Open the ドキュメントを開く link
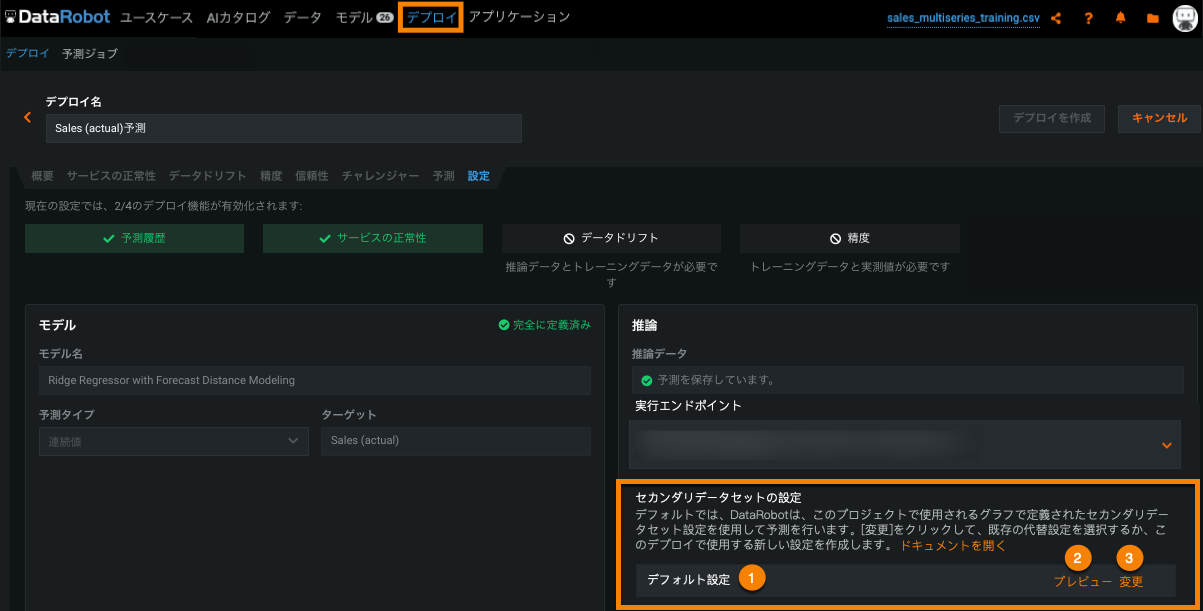Viewport: 1203px width, 611px height. tap(952, 546)
